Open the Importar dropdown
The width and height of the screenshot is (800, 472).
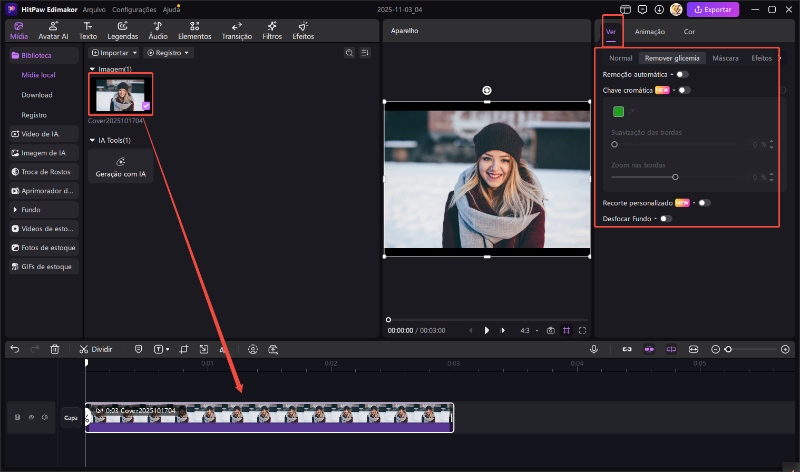pyautogui.click(x=114, y=53)
